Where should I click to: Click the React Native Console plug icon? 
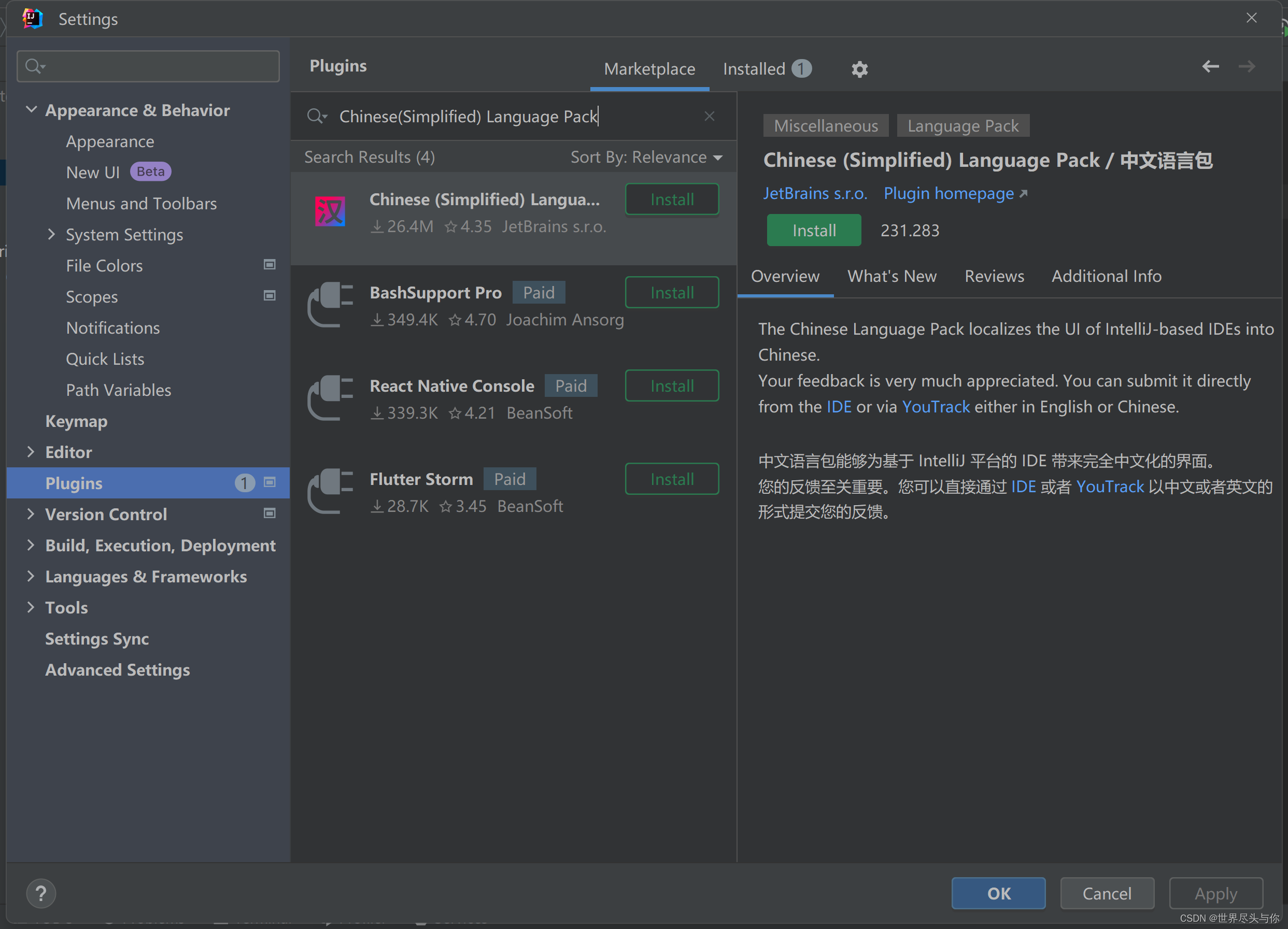pyautogui.click(x=330, y=398)
